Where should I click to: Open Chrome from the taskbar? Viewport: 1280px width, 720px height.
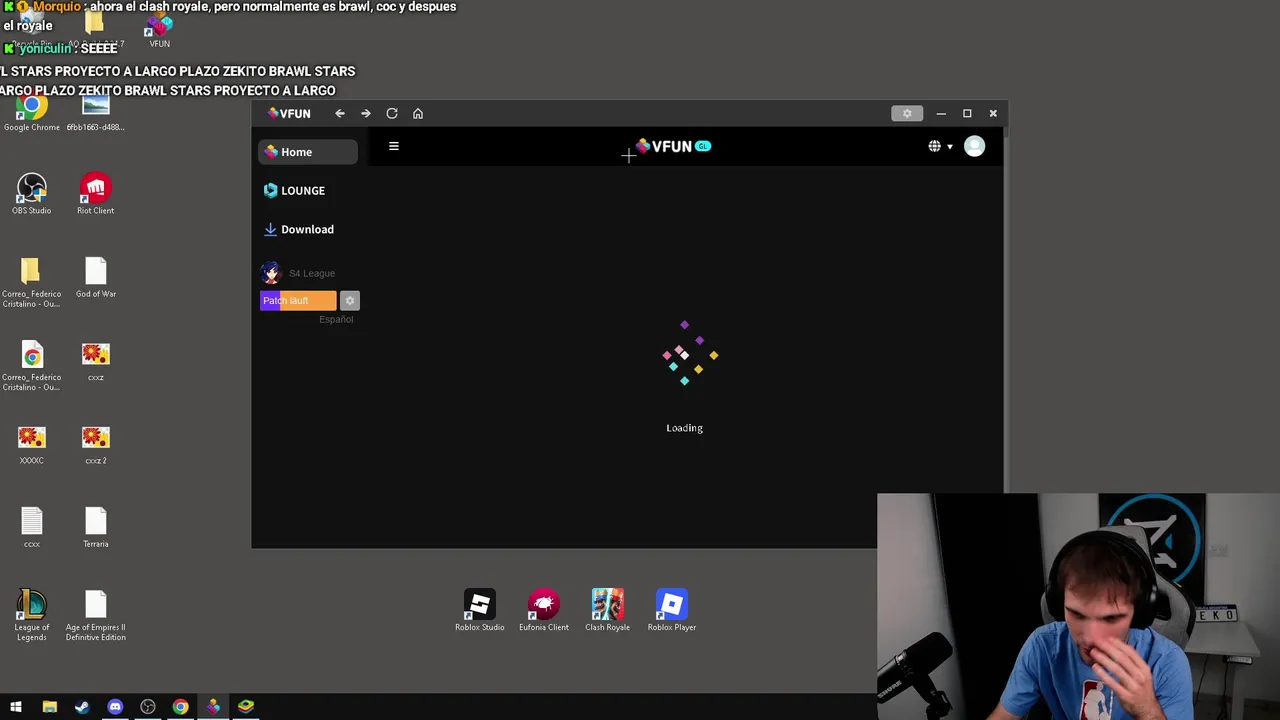pyautogui.click(x=180, y=707)
